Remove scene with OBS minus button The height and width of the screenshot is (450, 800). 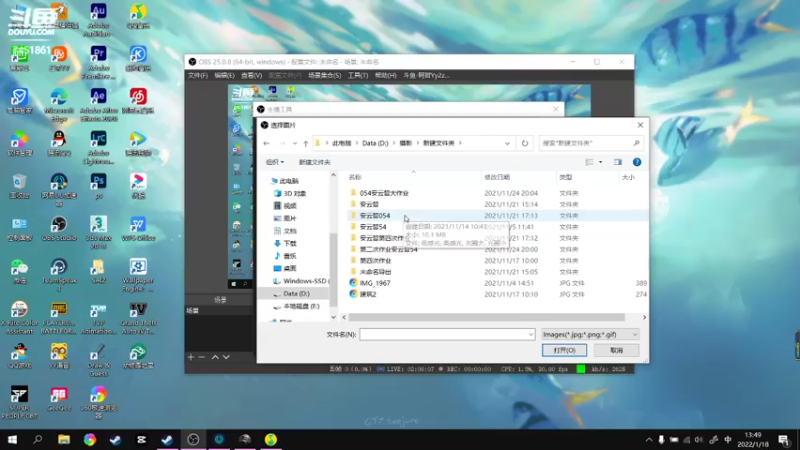tap(202, 357)
